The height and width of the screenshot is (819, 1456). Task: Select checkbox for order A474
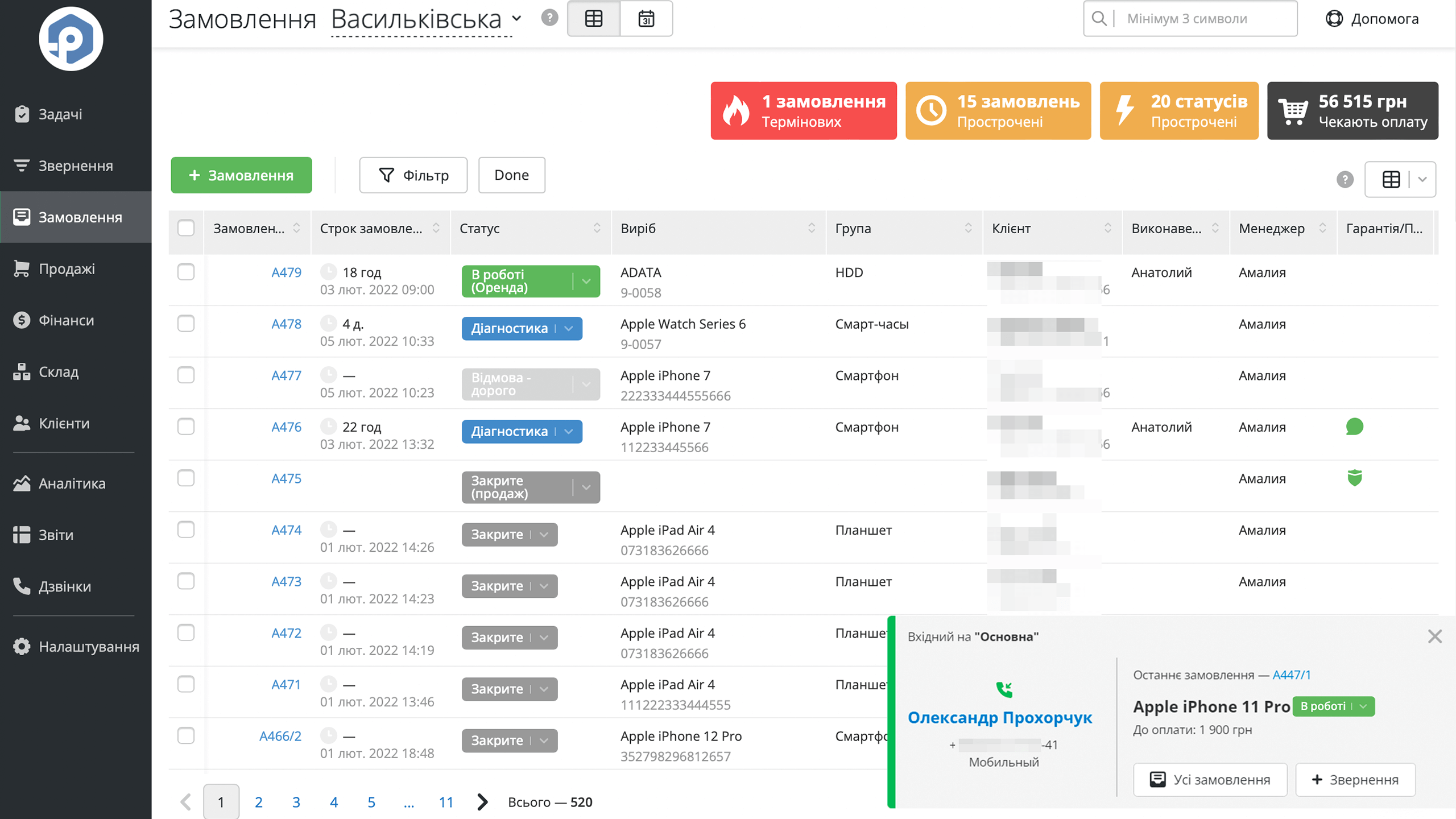[x=186, y=530]
